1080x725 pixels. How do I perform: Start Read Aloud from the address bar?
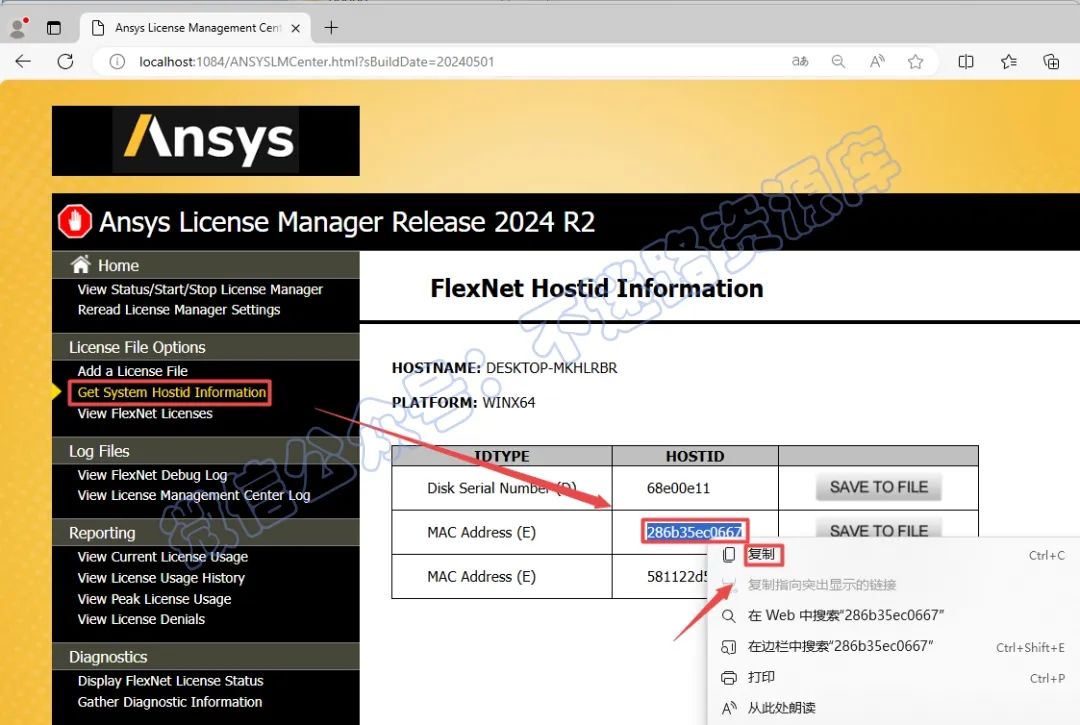tap(877, 61)
